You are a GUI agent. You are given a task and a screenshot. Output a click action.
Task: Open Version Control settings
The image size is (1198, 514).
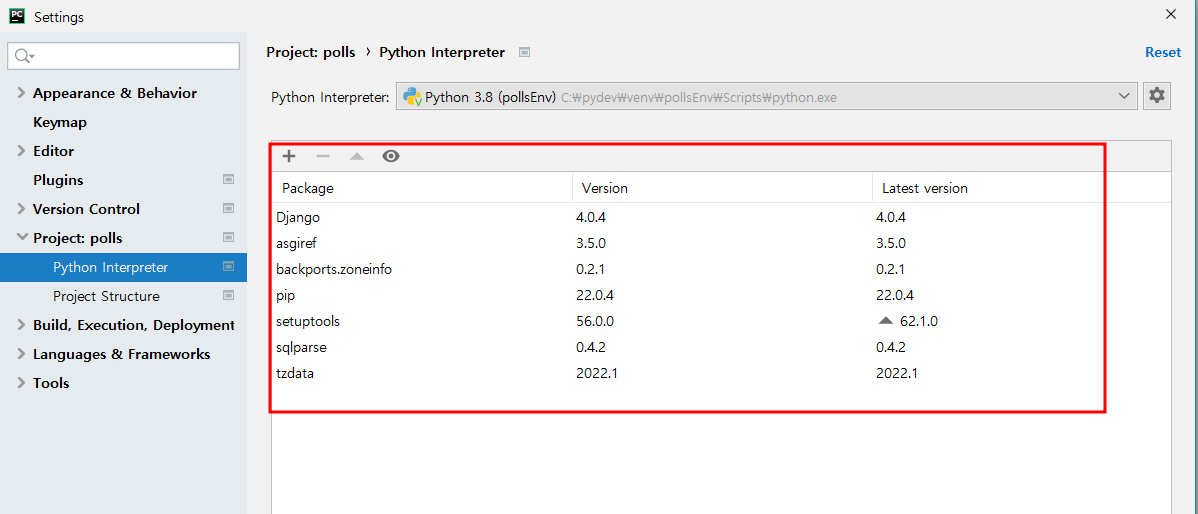pos(86,209)
